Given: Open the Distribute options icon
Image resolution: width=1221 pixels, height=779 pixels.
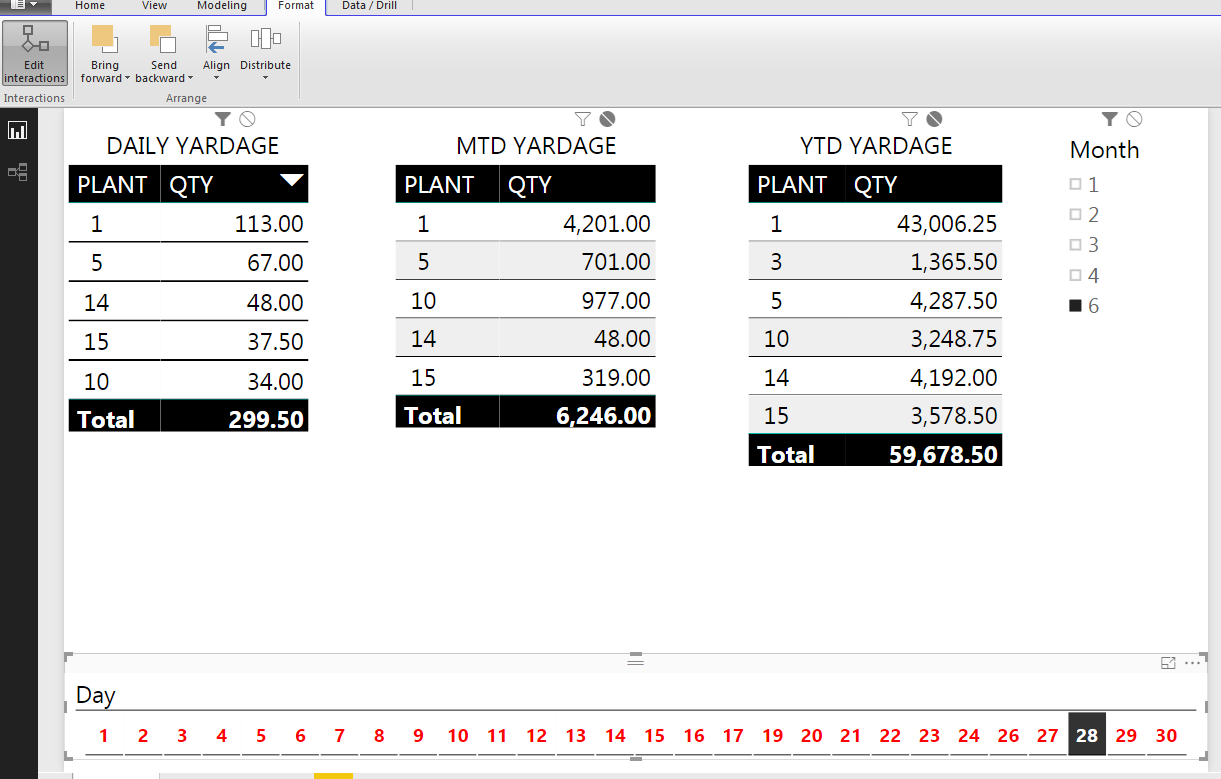Looking at the screenshot, I should [265, 38].
